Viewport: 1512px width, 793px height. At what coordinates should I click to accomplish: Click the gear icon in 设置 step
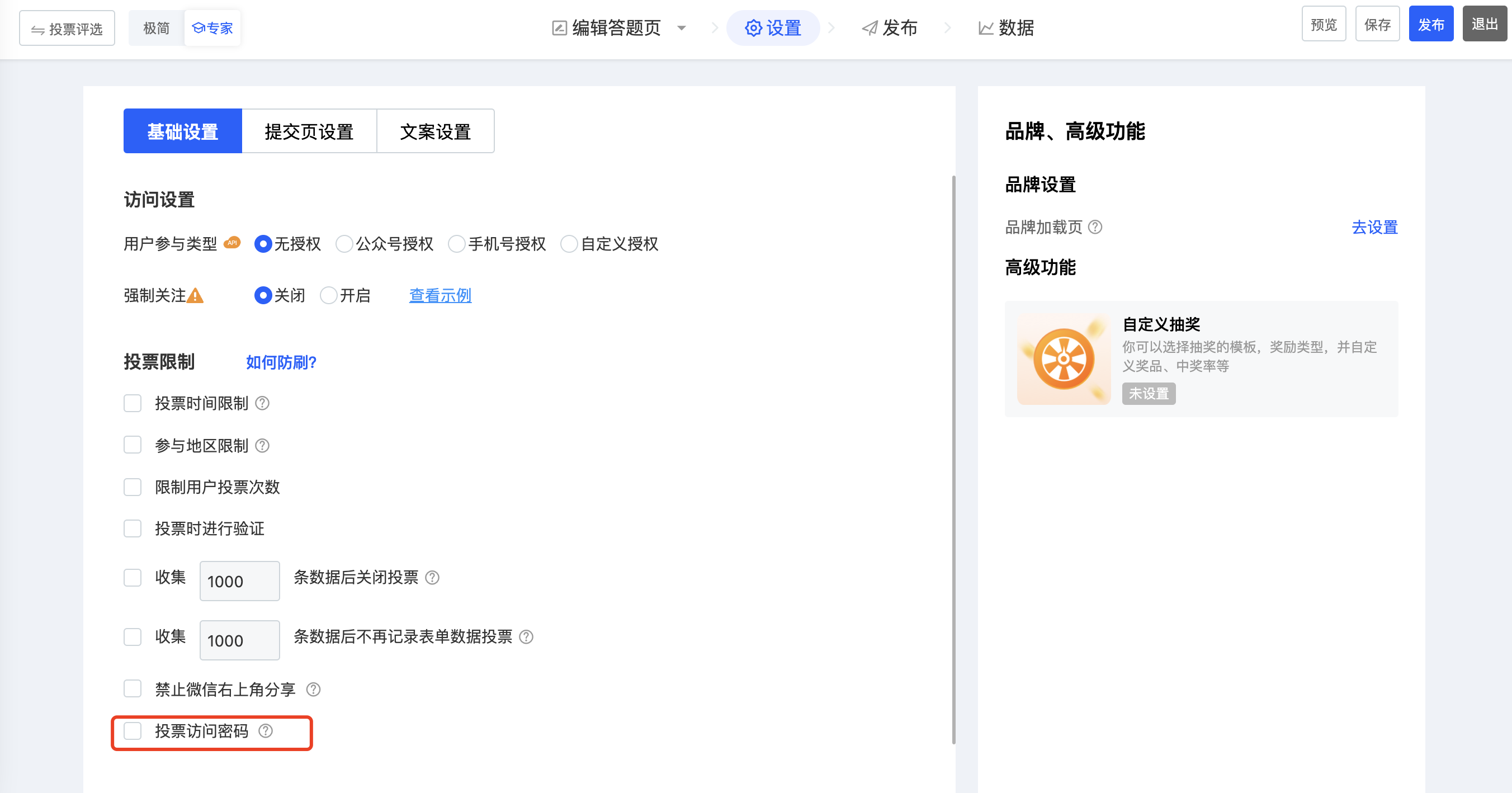point(753,27)
